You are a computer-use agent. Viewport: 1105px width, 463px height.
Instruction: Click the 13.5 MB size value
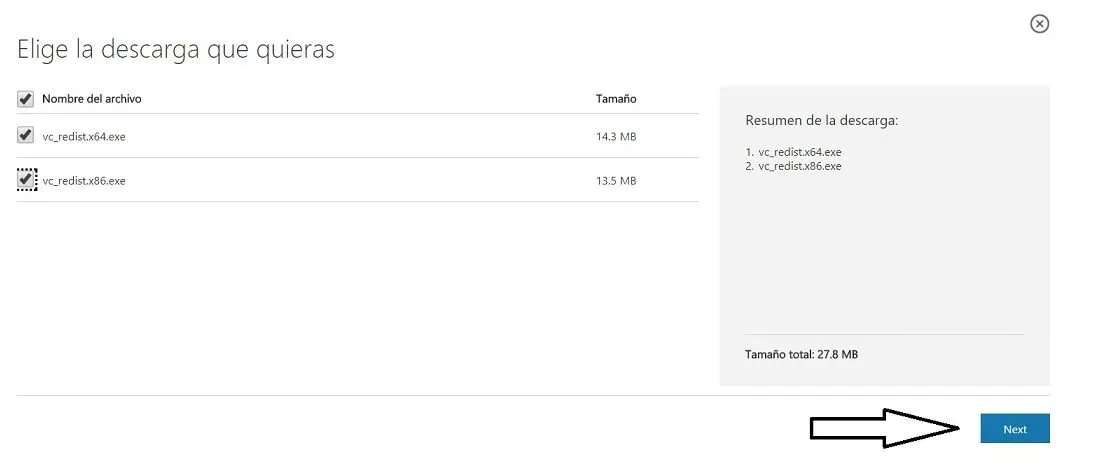(616, 180)
